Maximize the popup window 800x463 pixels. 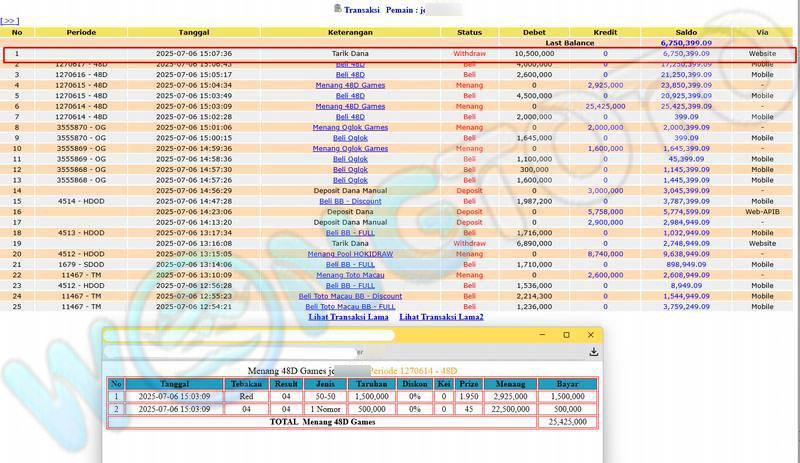(566, 335)
